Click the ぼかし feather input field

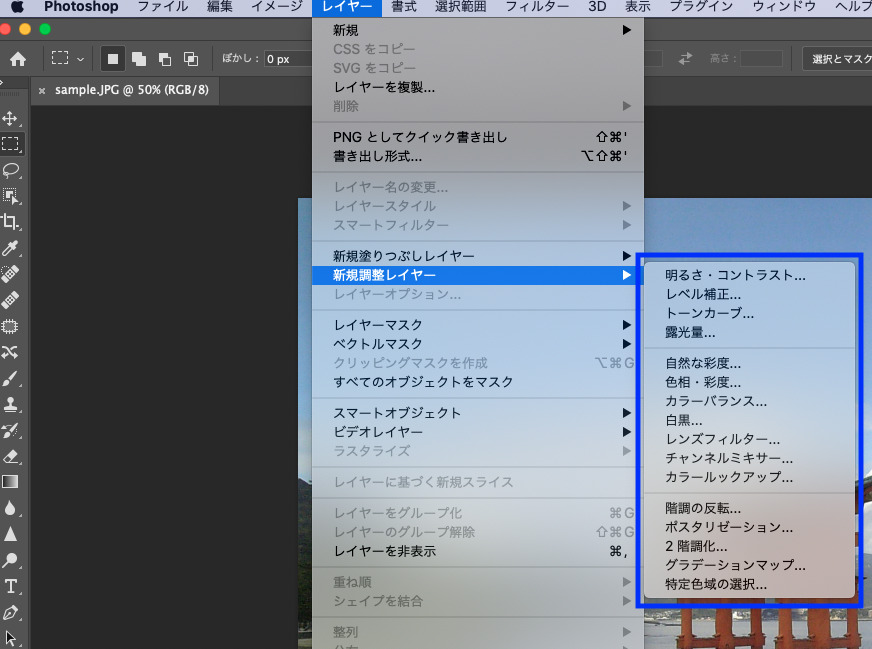click(x=288, y=59)
